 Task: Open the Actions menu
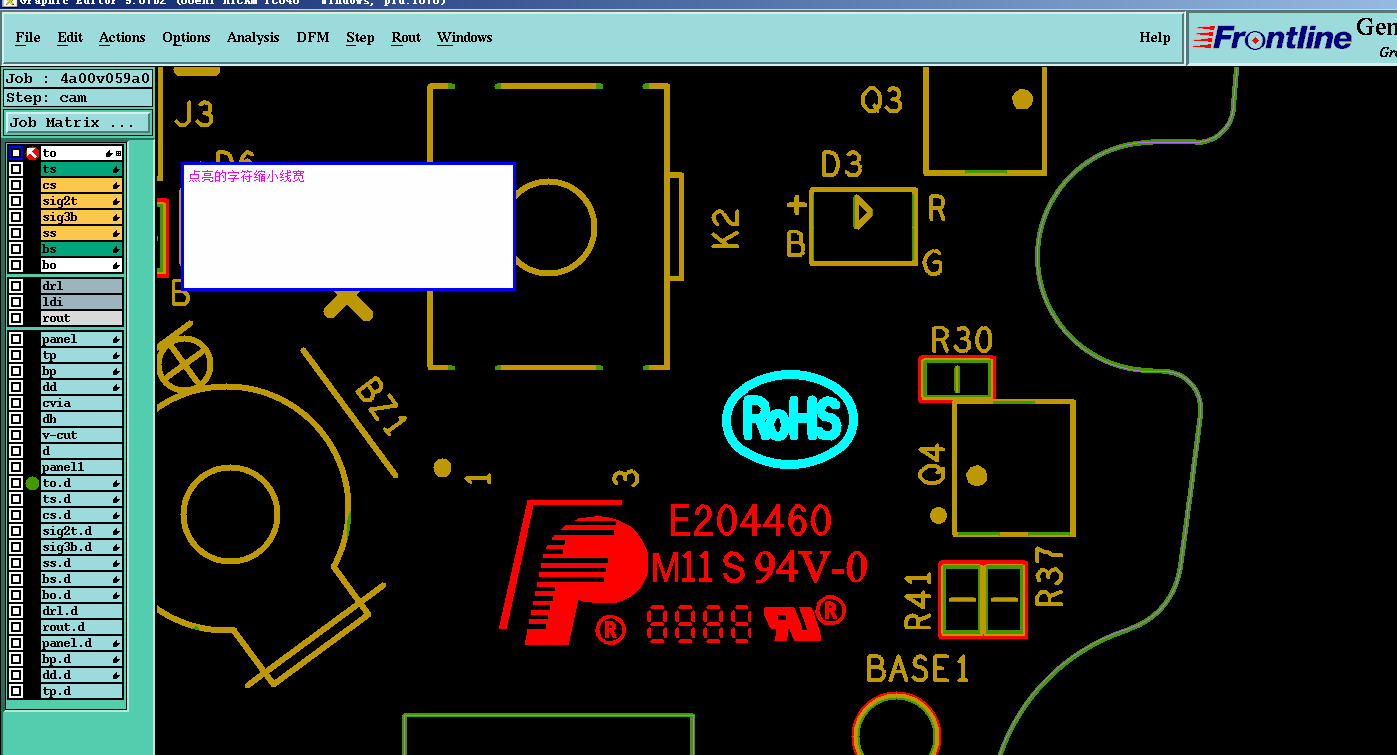[122, 37]
